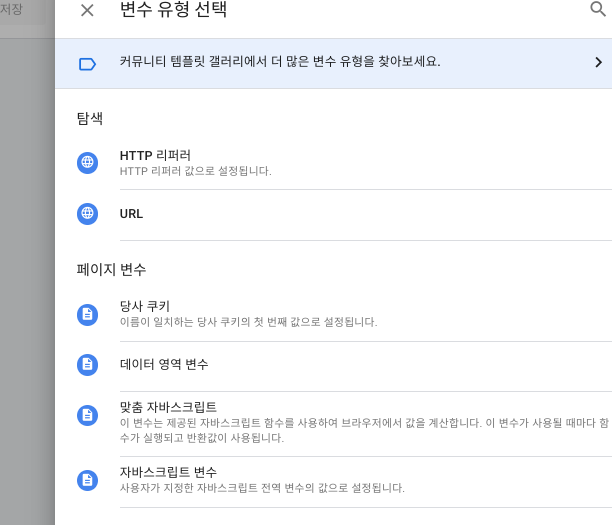The image size is (612, 525).
Task: Click the 탐색 section heading
Action: click(90, 119)
